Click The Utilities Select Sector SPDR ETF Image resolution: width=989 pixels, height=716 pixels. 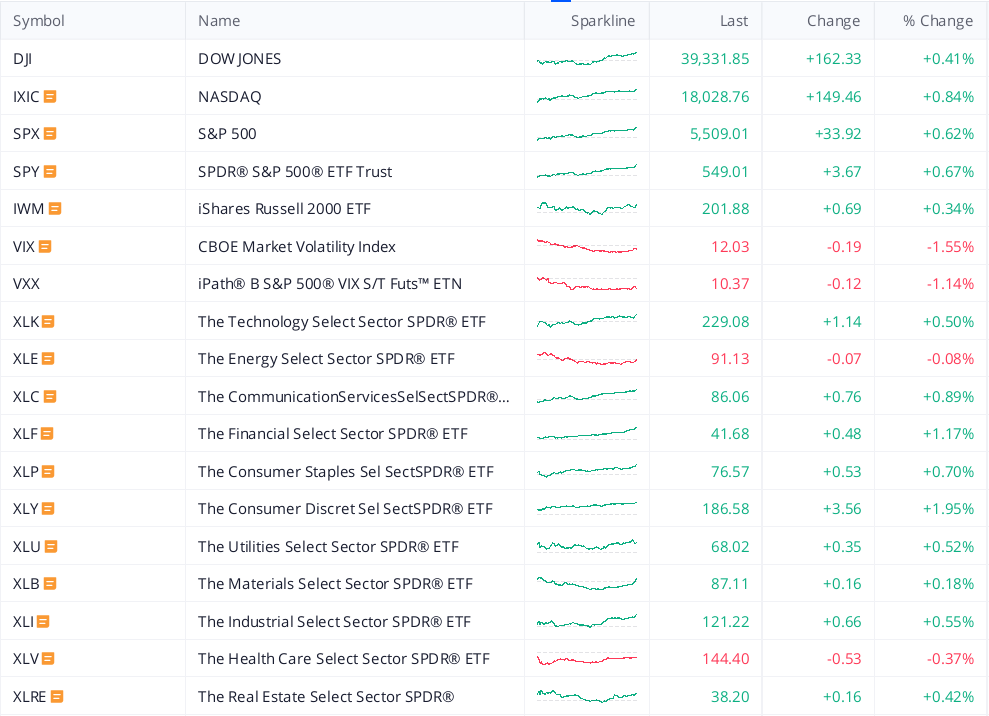click(x=328, y=547)
